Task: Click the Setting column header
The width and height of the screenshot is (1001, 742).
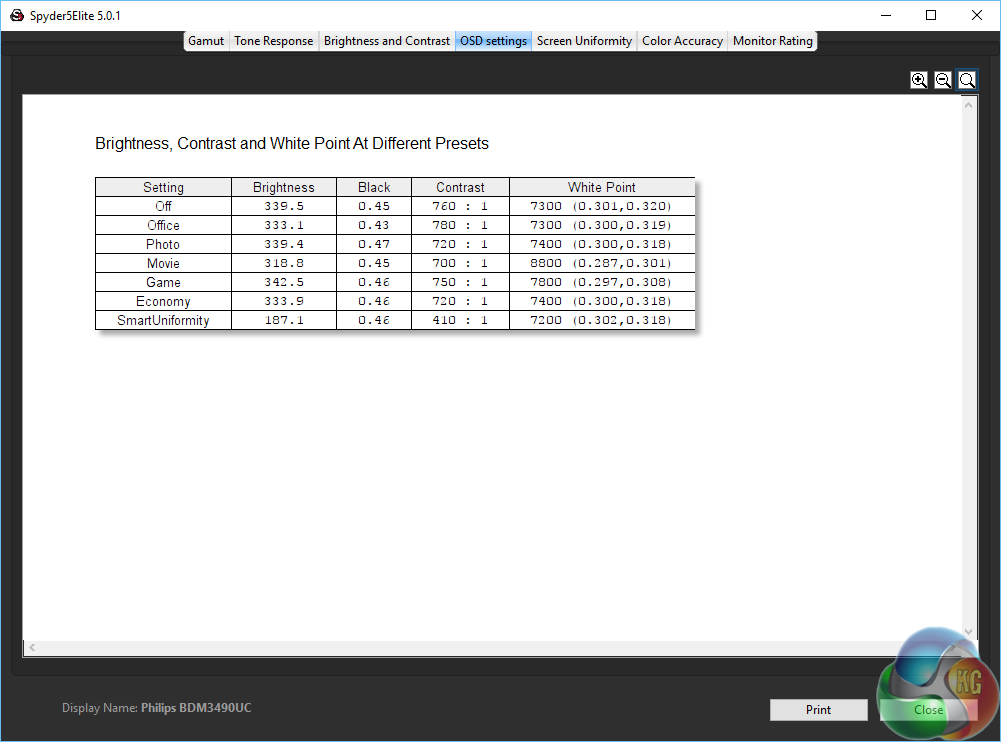Action: click(163, 187)
